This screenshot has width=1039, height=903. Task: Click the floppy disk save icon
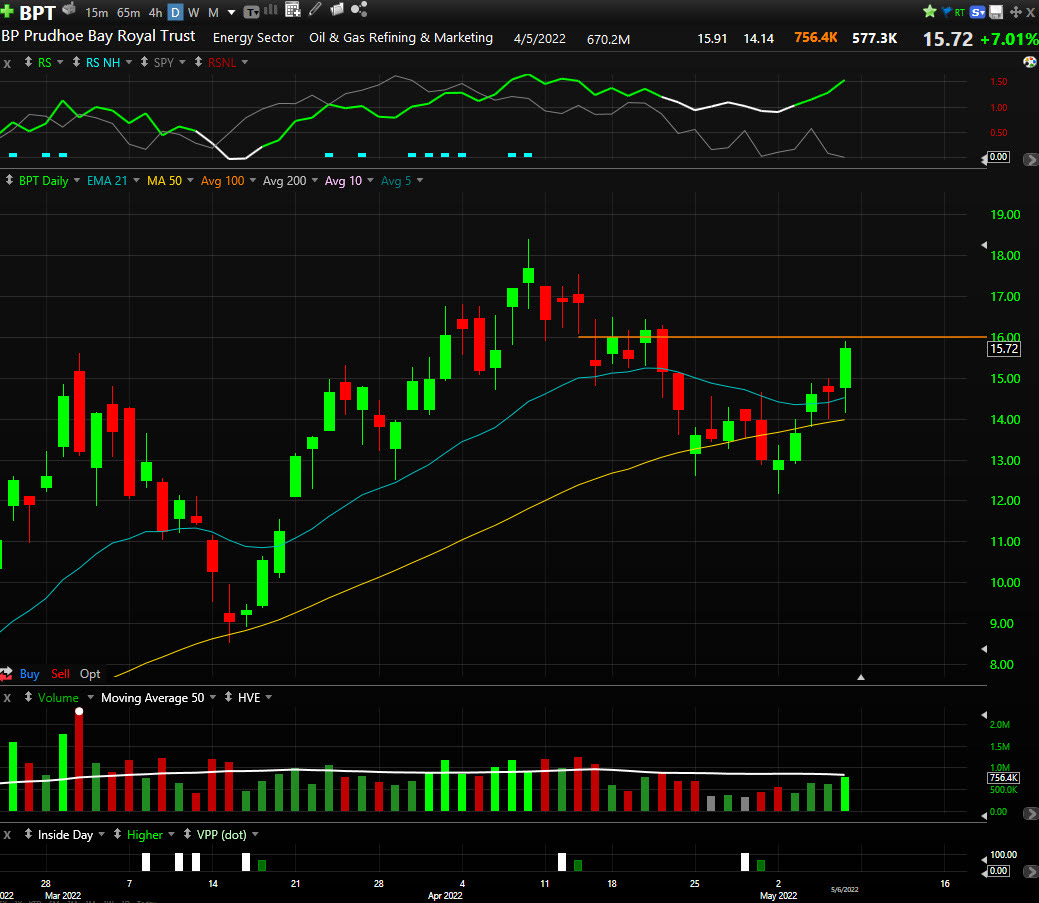(x=996, y=12)
